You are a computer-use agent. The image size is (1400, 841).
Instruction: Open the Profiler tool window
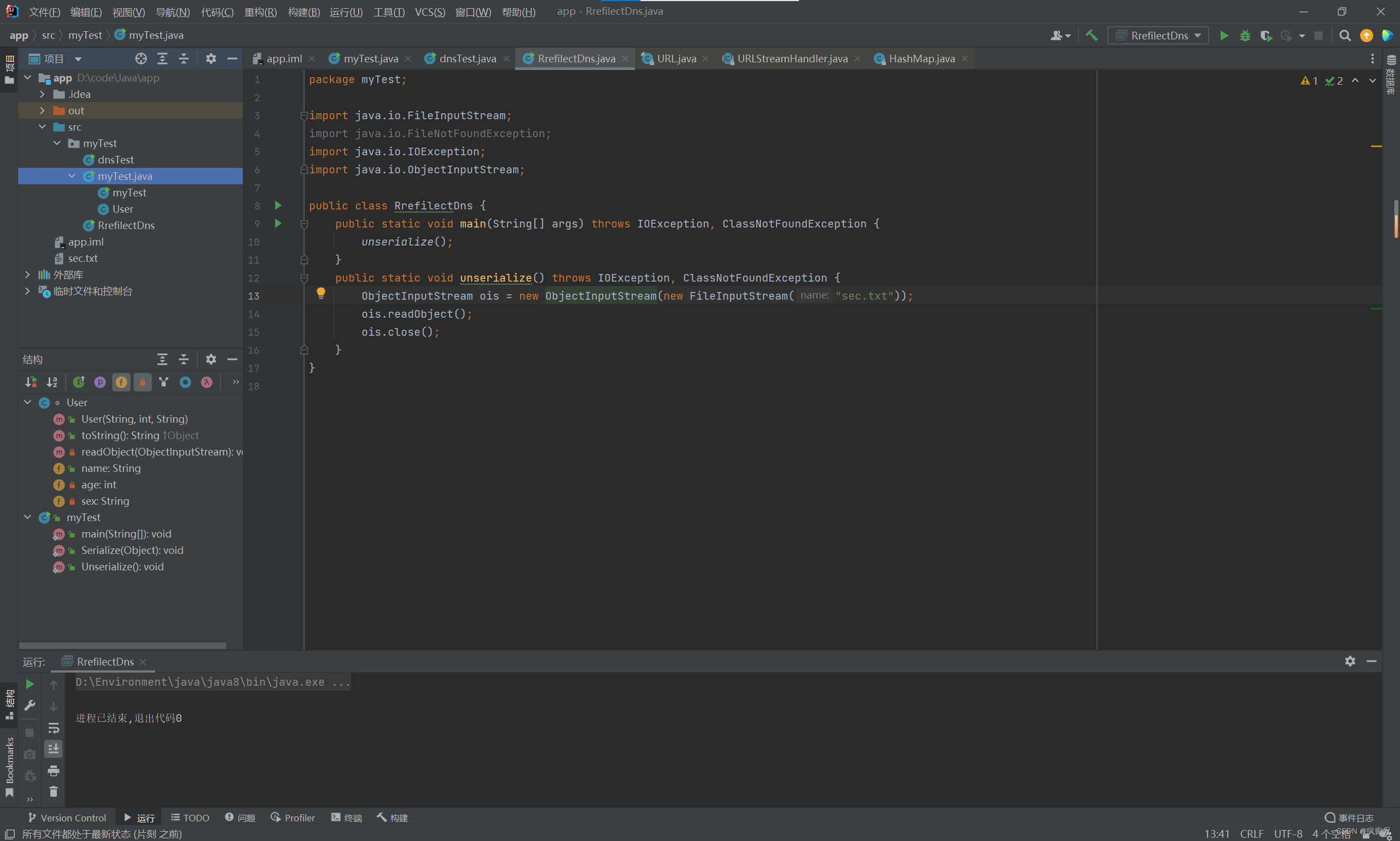[293, 818]
